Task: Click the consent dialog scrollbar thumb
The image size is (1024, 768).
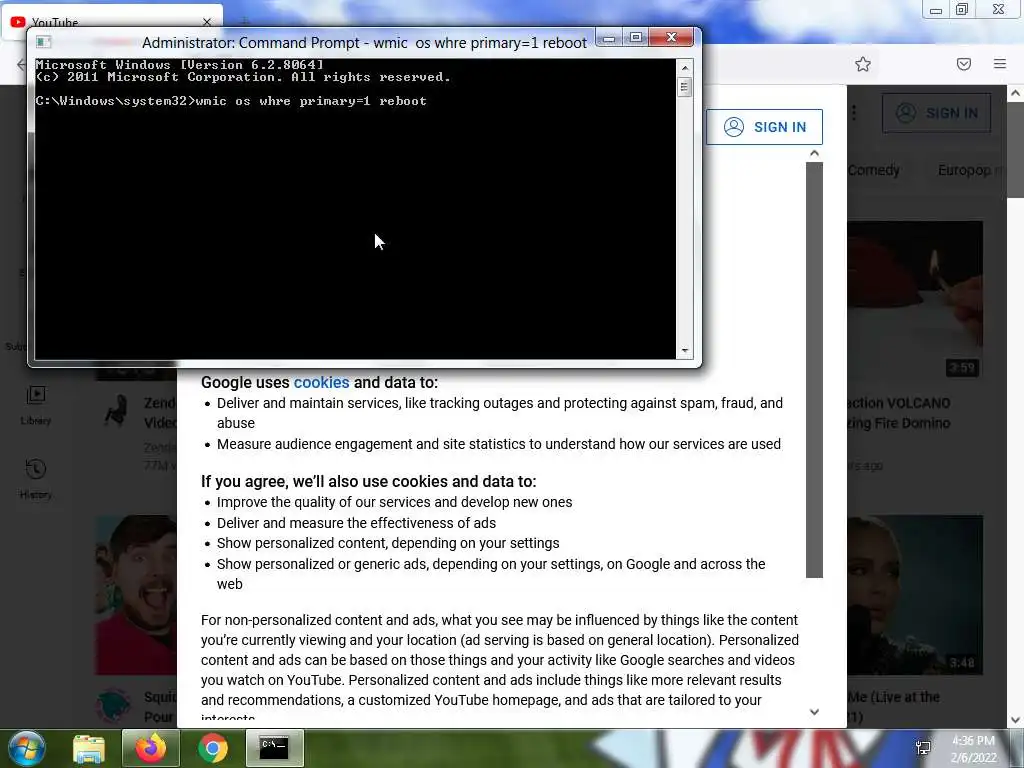Action: coord(814,370)
